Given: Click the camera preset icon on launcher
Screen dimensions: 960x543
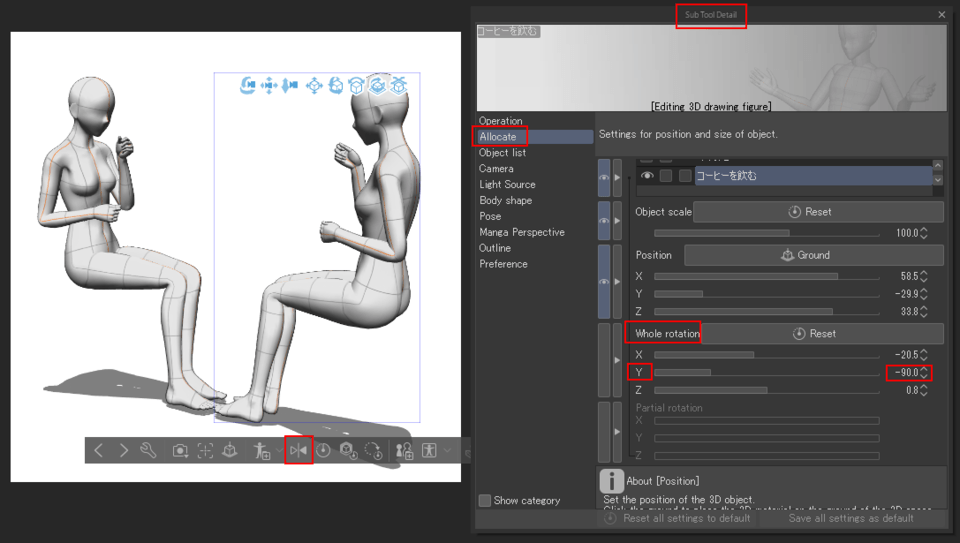Looking at the screenshot, I should click(180, 451).
